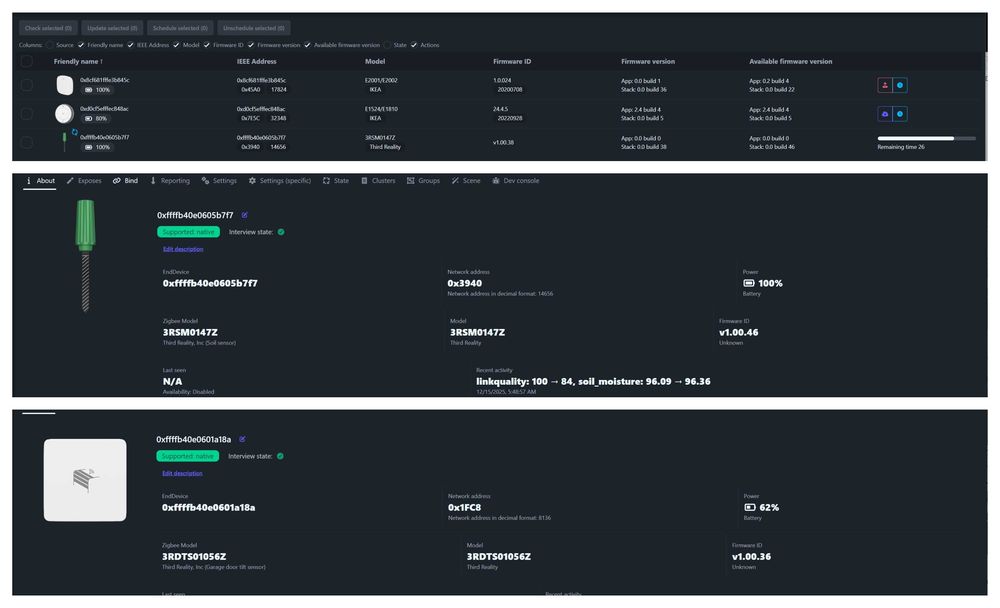
Task: Open the Settings tab
Action: coord(219,181)
